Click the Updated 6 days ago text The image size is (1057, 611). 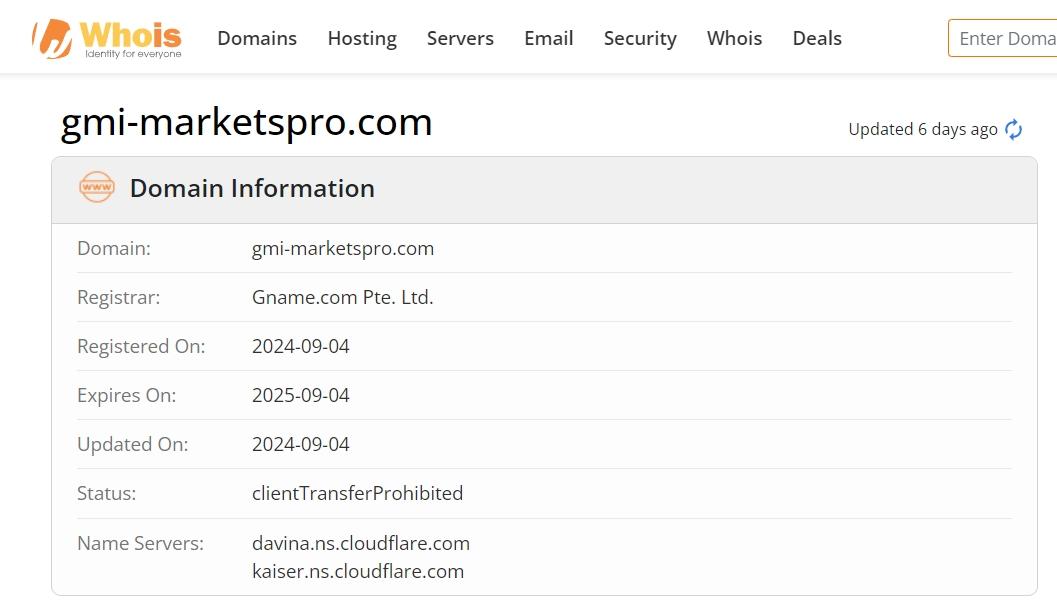pyautogui.click(x=922, y=129)
